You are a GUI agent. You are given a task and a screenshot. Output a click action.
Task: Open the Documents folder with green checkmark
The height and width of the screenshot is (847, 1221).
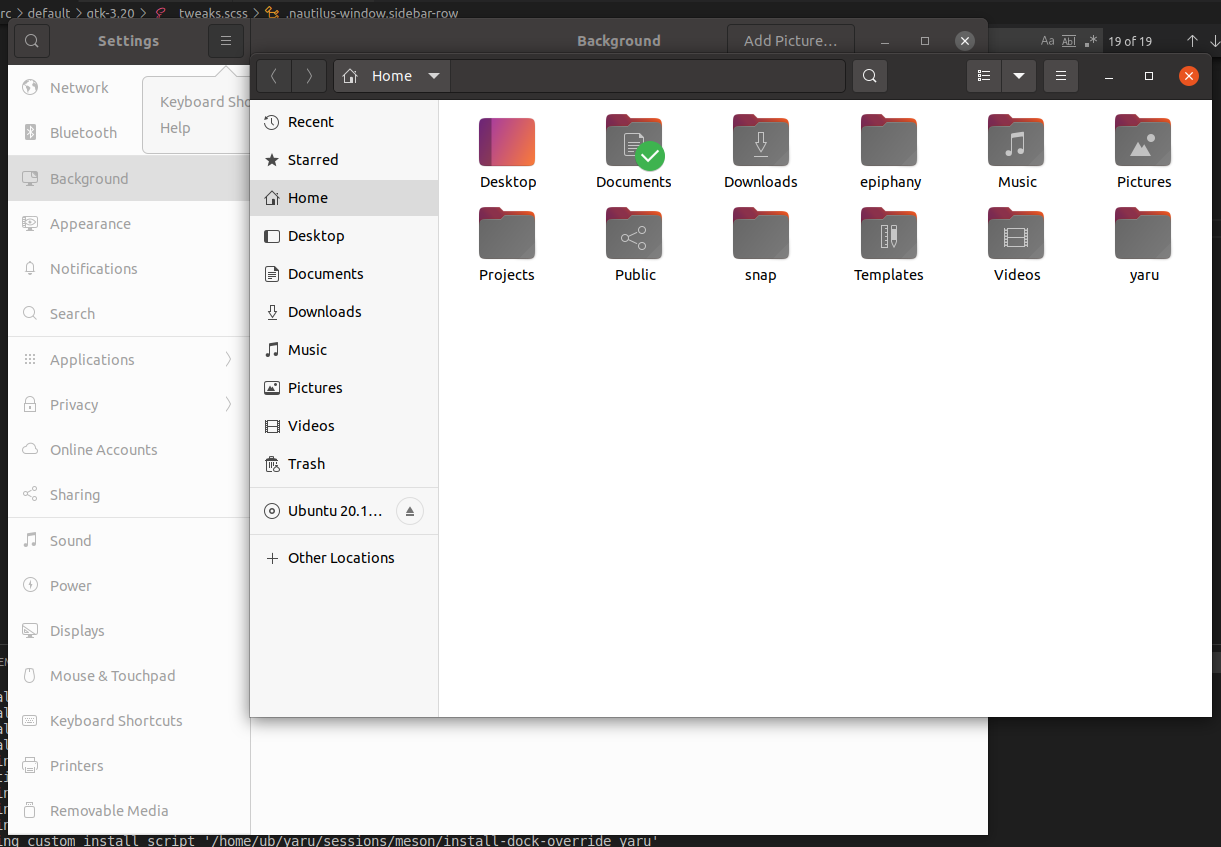pos(634,141)
